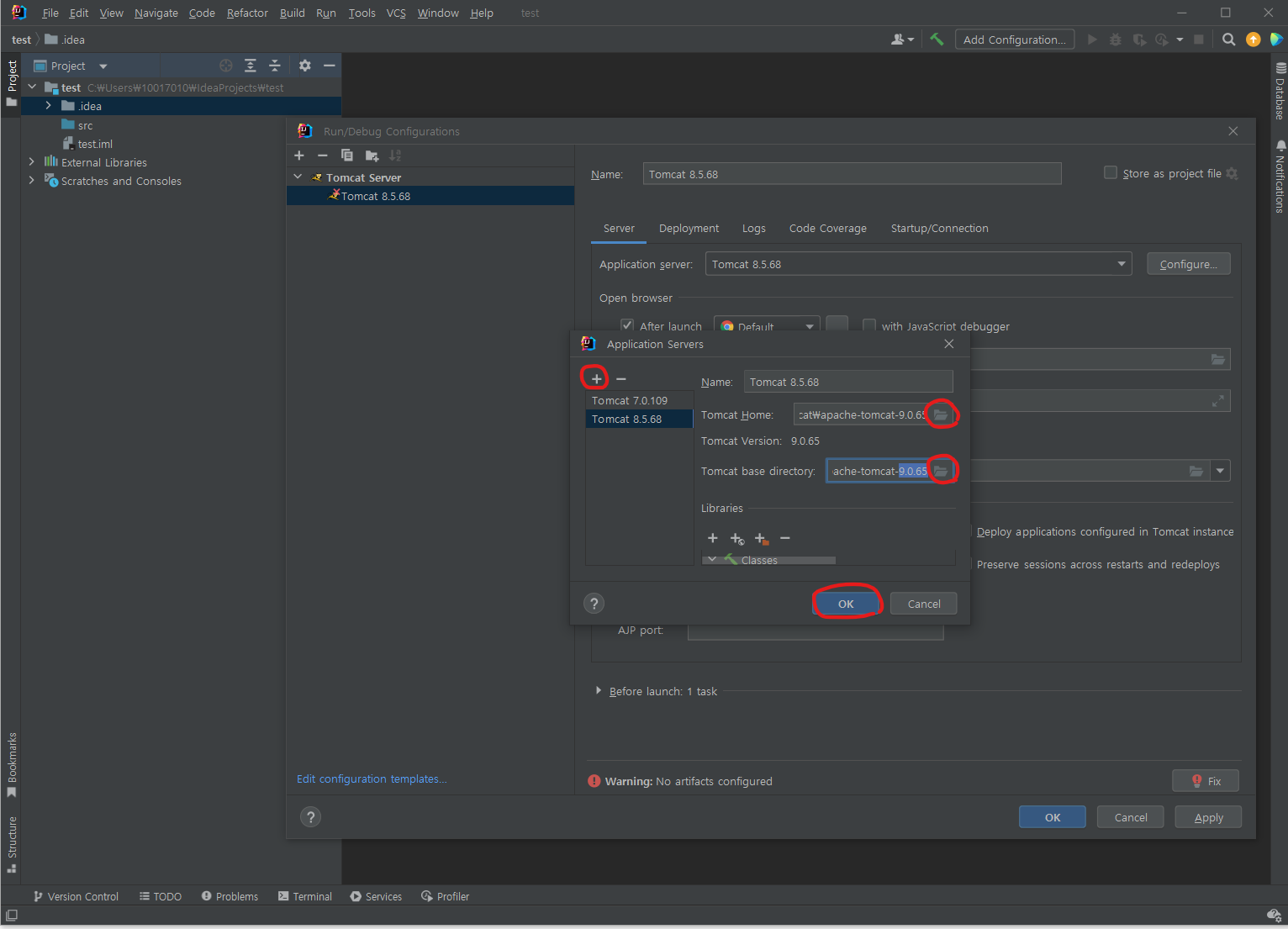This screenshot has height=929, width=1288.
Task: Expand the .idea folder
Action: point(48,106)
